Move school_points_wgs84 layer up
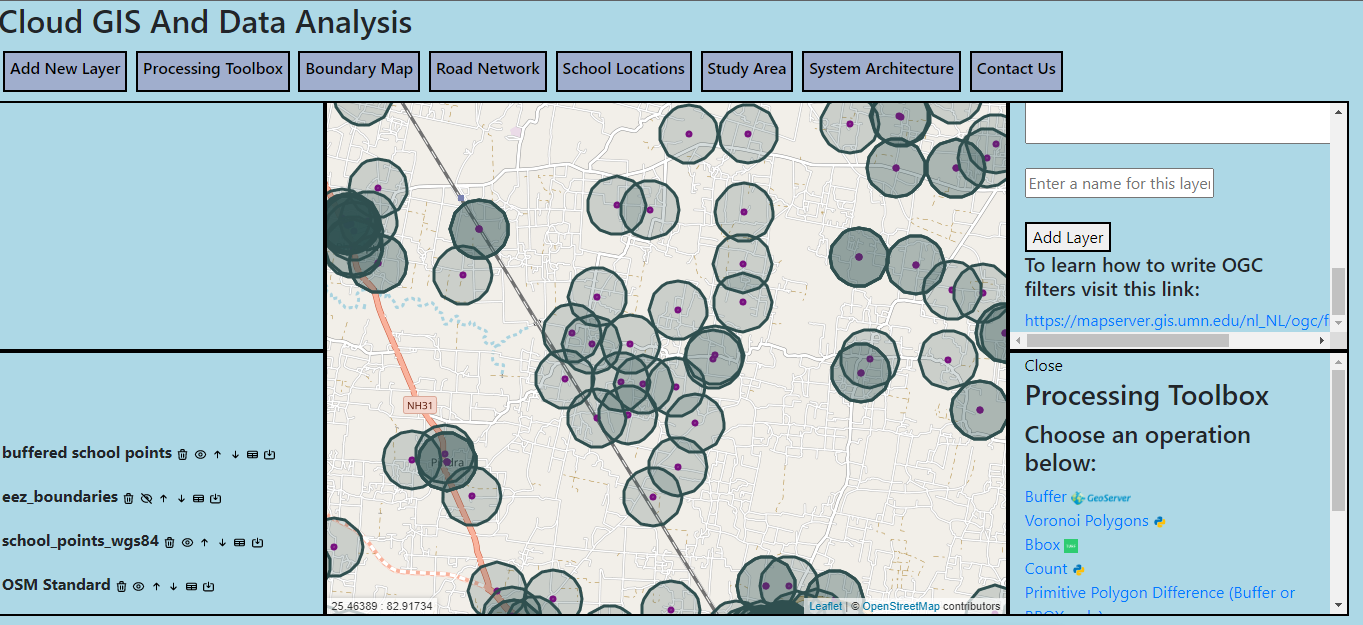The width and height of the screenshot is (1363, 625). pos(204,542)
